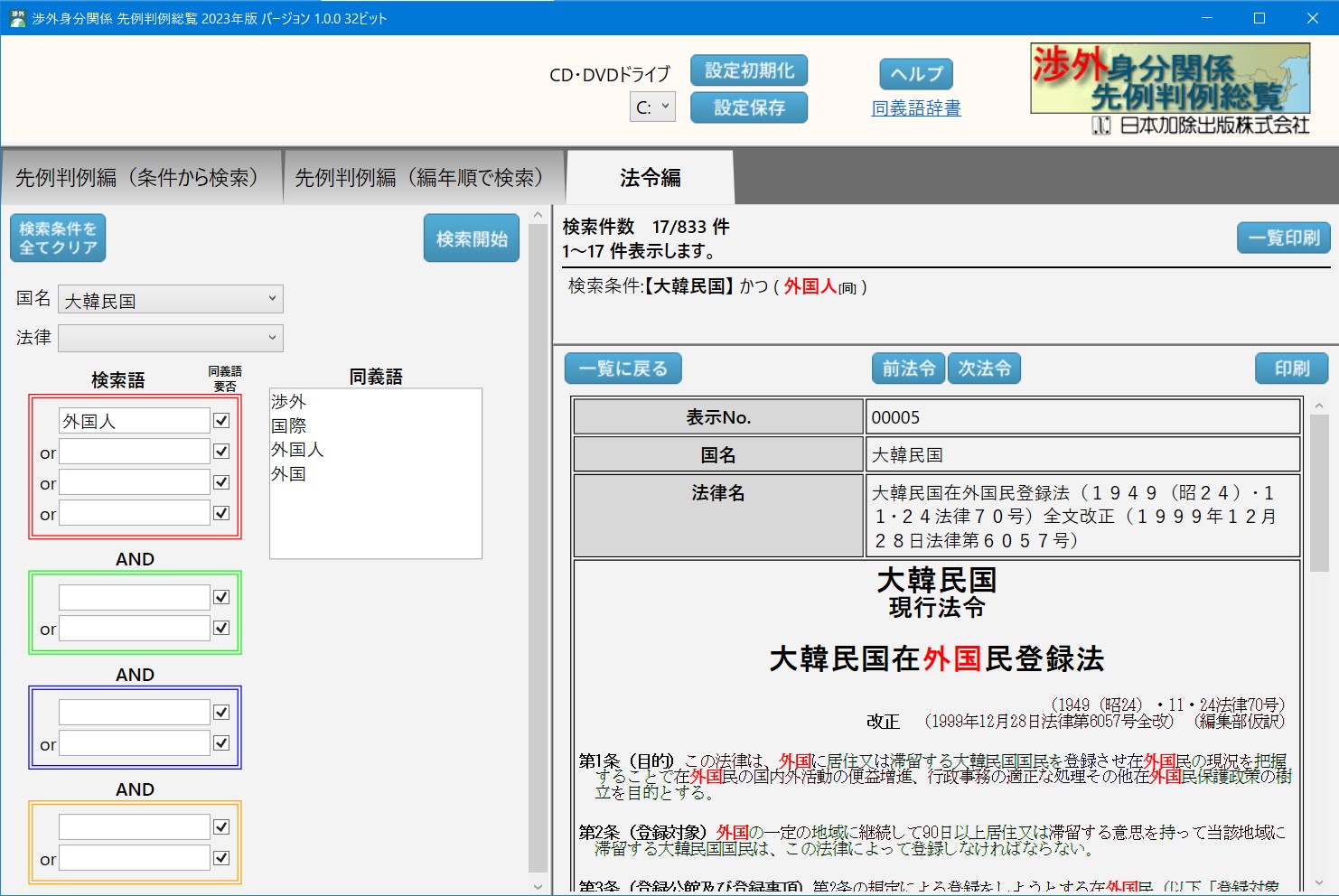Open the 国名 country dropdown
This screenshot has height=896, width=1339.
point(171,300)
